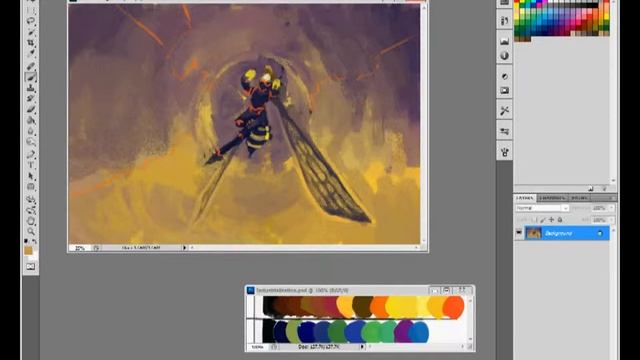Image resolution: width=640 pixels, height=360 pixels.
Task: Toggle lock transparent pixels in Layers panel
Action: coord(534,220)
